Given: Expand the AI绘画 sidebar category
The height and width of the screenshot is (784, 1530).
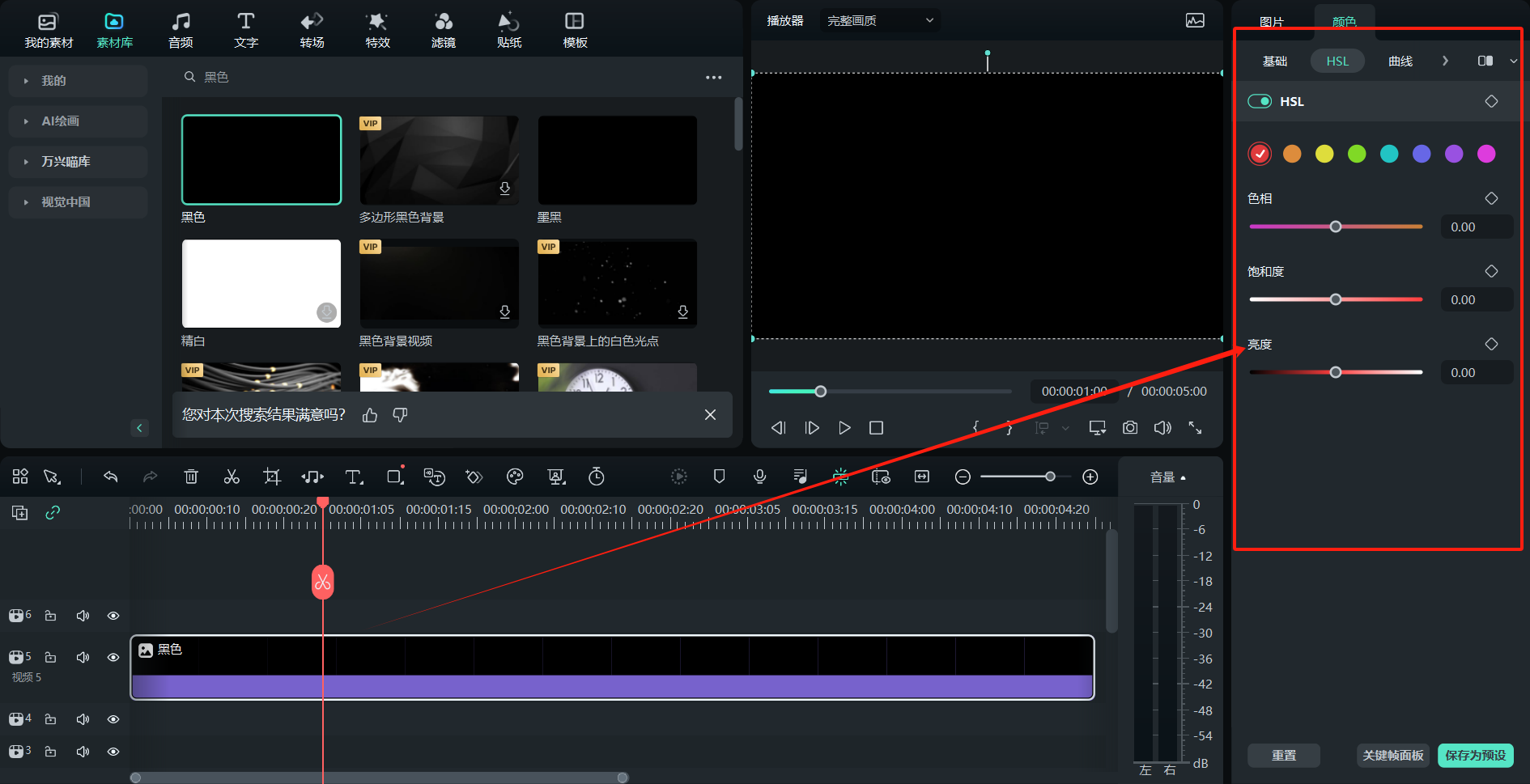Looking at the screenshot, I should (61, 121).
